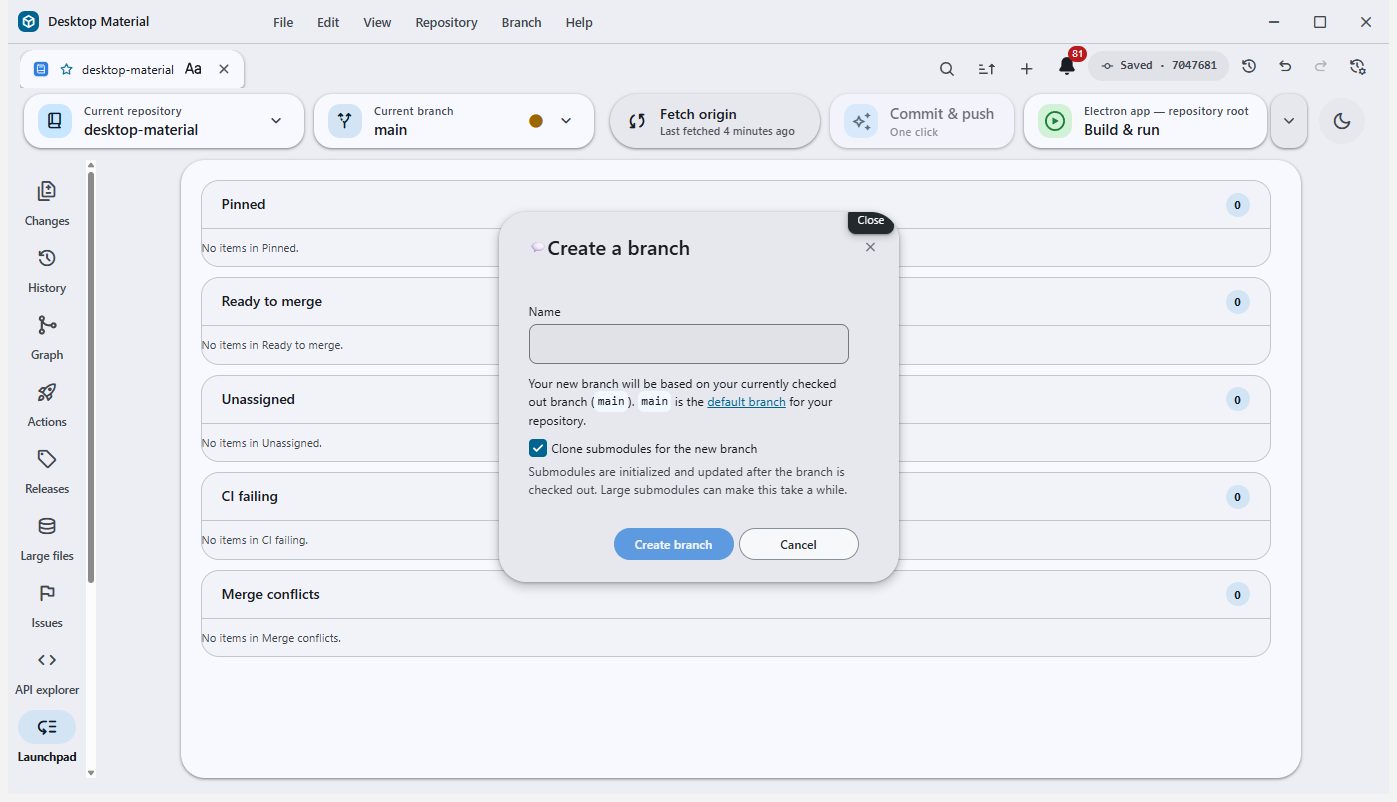
Task: Open the Changes sidebar view
Action: pyautogui.click(x=47, y=203)
